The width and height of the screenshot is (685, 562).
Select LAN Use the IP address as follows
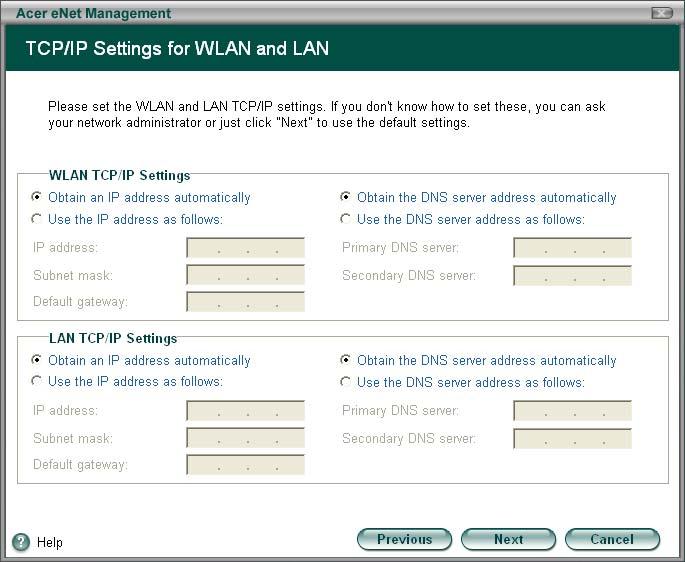[x=37, y=381]
